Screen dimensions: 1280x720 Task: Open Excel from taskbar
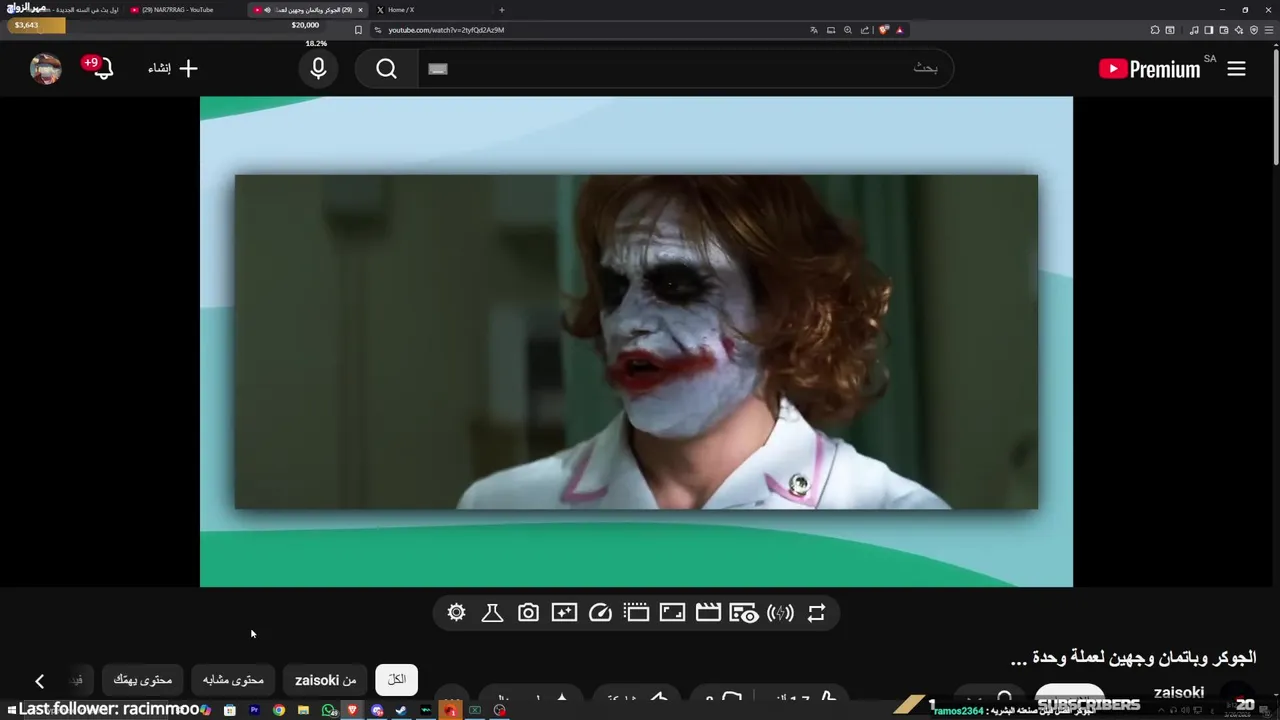475,710
